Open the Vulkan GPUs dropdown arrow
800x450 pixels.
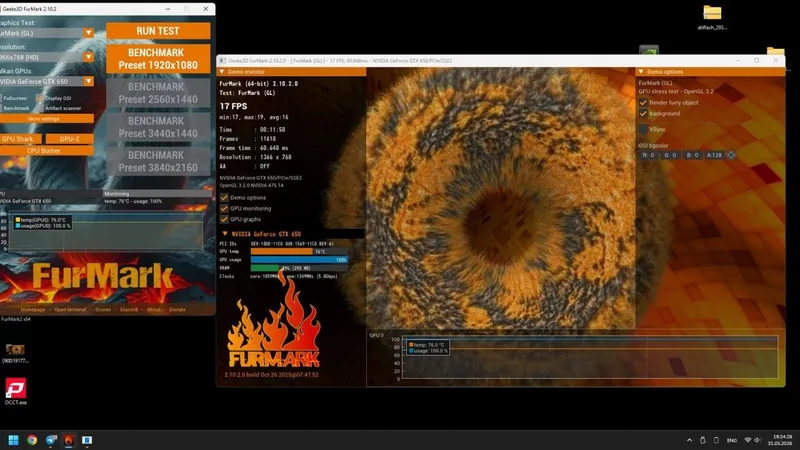pos(89,81)
